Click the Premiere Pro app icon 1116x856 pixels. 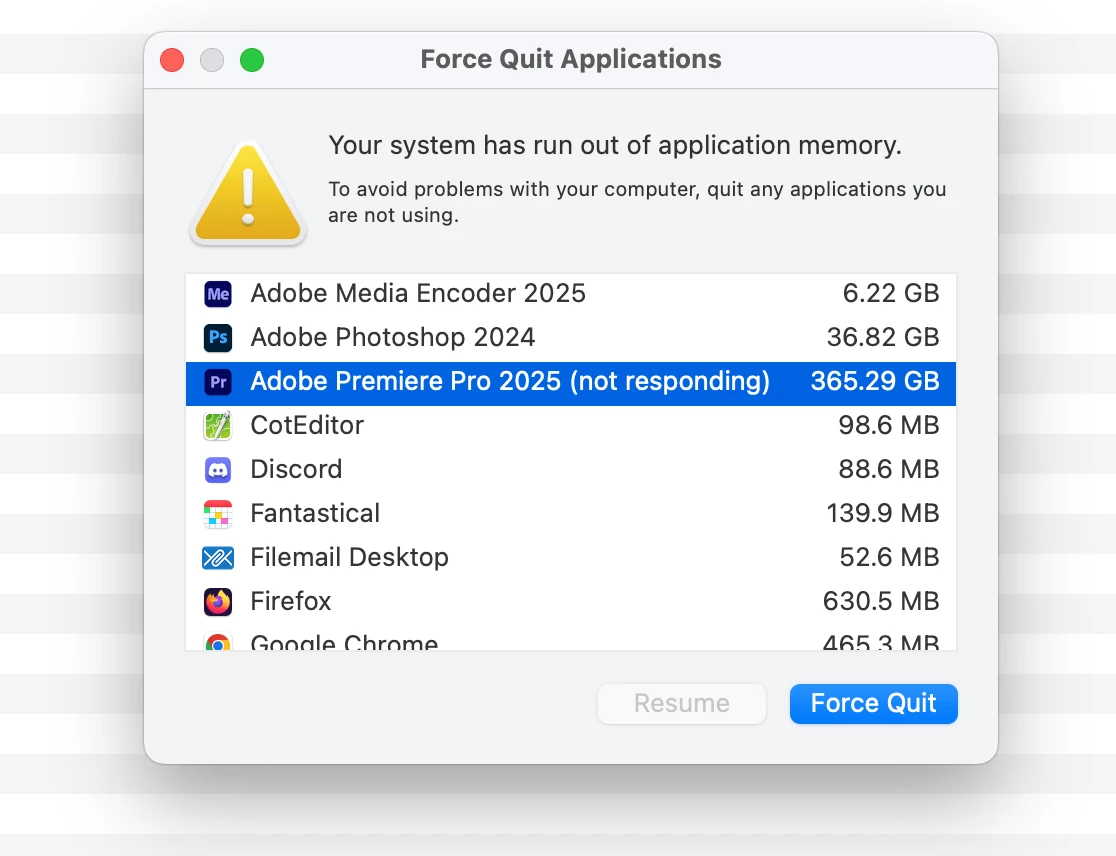[x=218, y=382]
